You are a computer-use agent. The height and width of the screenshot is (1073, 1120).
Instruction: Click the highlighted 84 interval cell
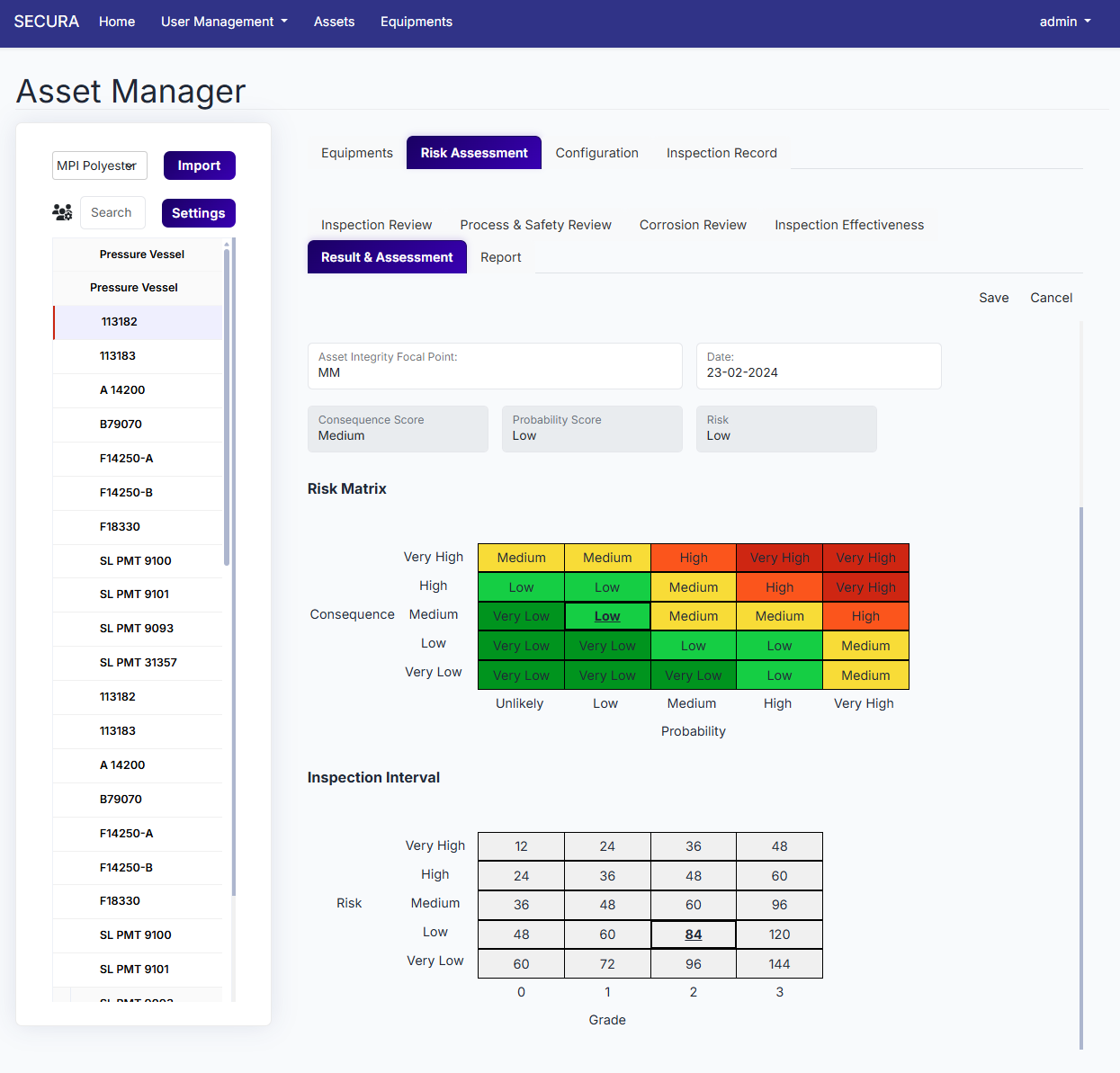[x=694, y=934]
